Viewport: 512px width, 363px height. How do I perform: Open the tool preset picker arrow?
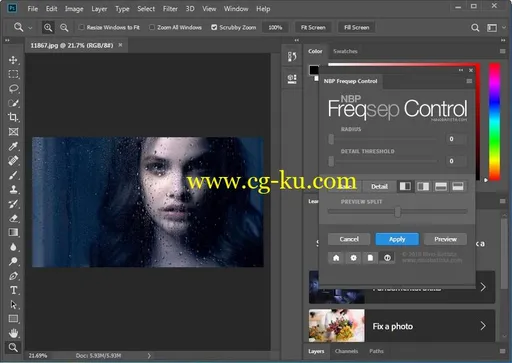click(x=30, y=28)
